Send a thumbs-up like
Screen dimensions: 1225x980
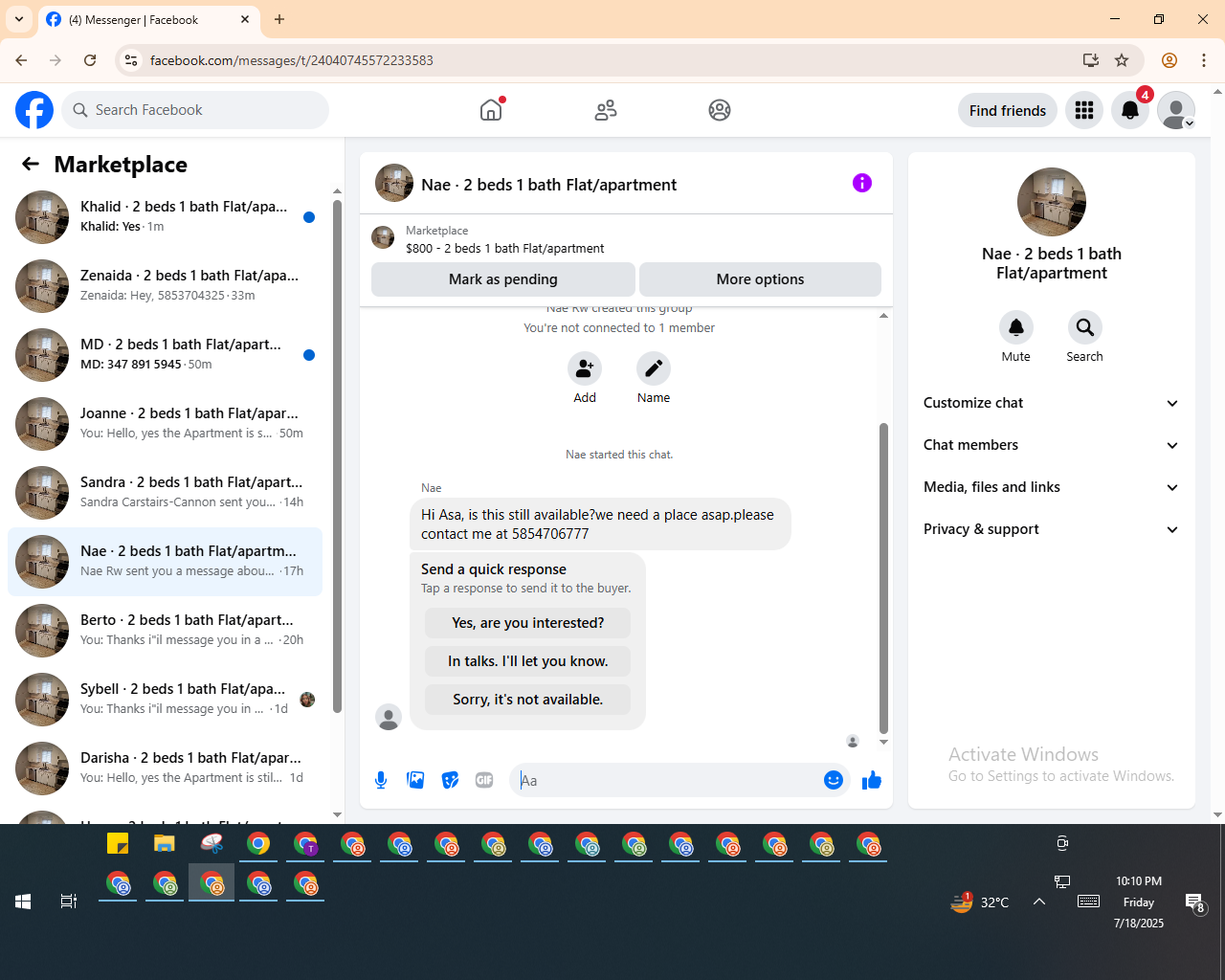[x=872, y=780]
